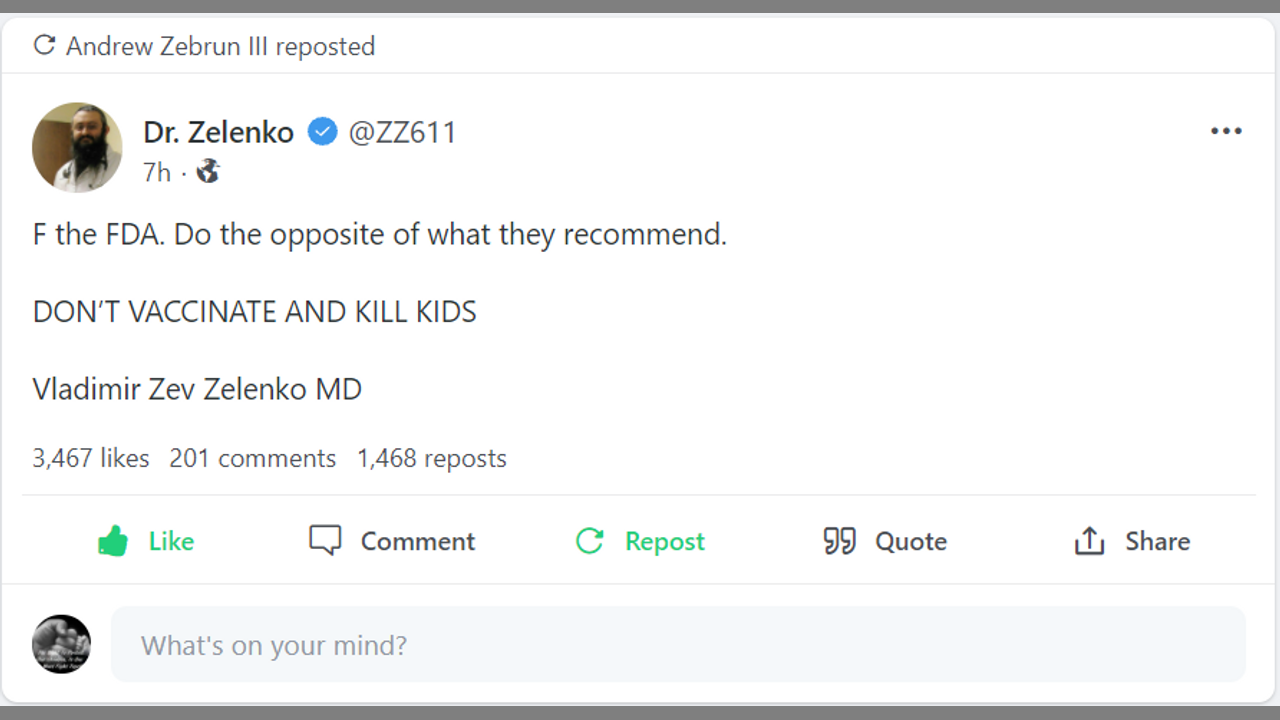Open the three-dot post options menu
The image size is (1280, 720).
[1226, 131]
